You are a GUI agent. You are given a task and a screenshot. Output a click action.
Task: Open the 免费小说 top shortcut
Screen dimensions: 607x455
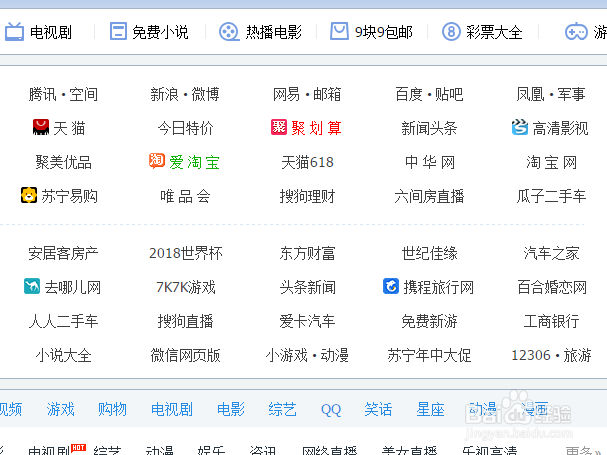click(160, 32)
